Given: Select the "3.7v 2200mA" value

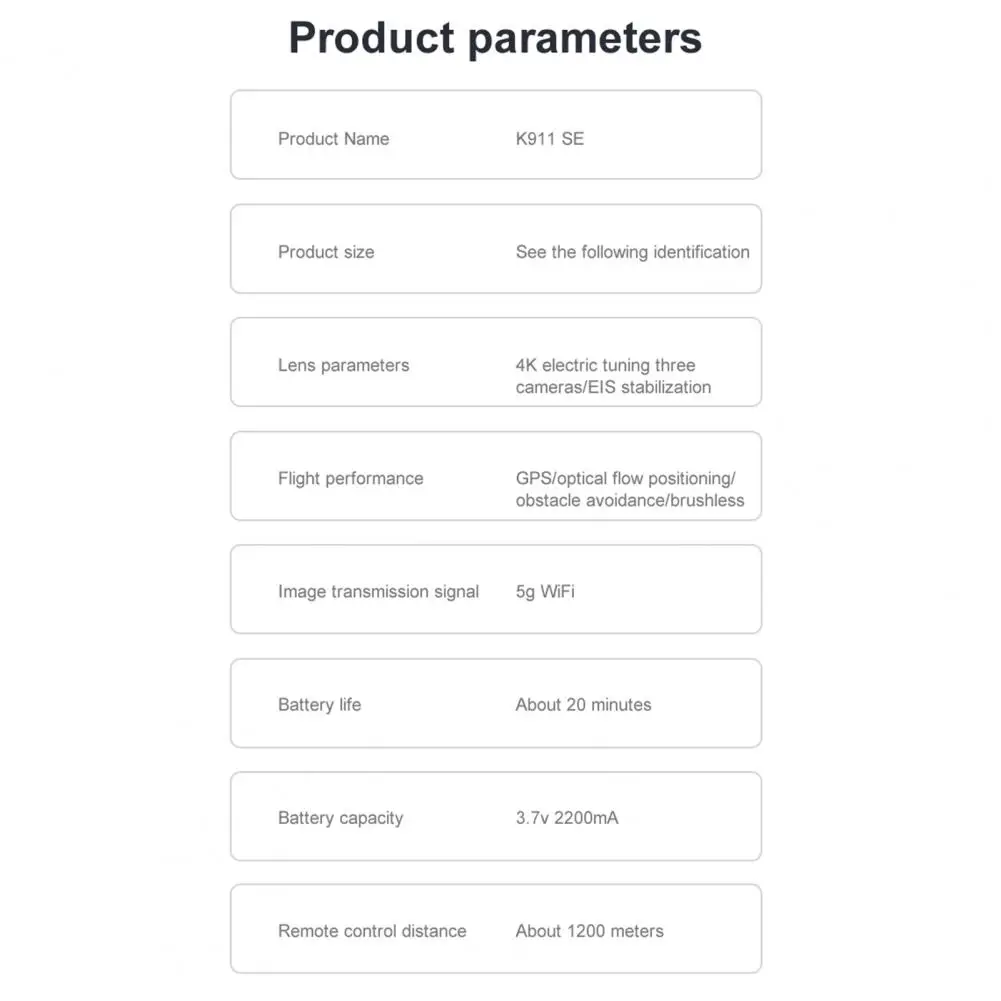Looking at the screenshot, I should point(567,818).
